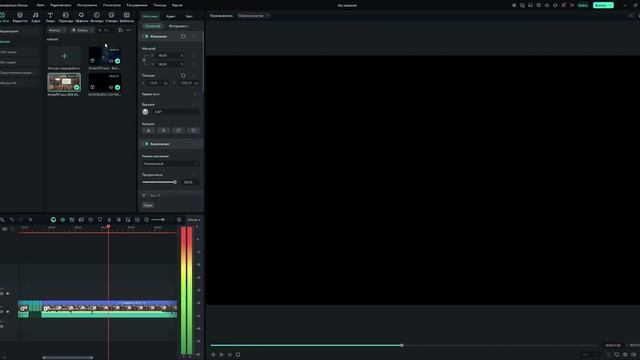Click the marker shield icon in timeline toolbar

tap(100, 220)
